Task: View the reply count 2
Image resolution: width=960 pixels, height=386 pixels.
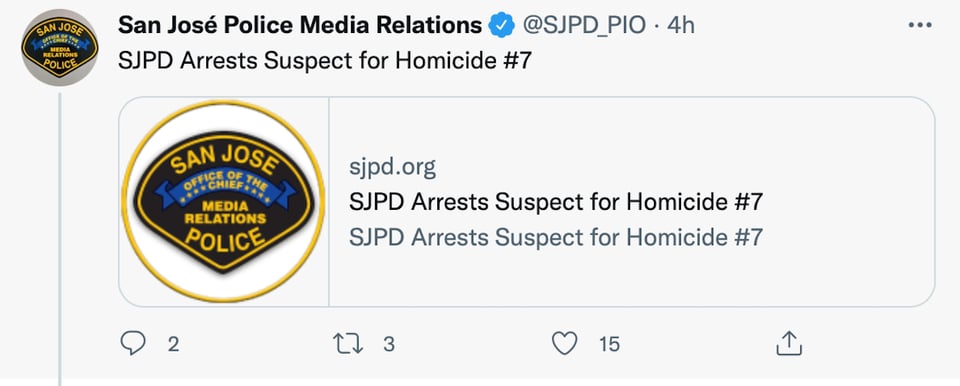Action: [173, 344]
